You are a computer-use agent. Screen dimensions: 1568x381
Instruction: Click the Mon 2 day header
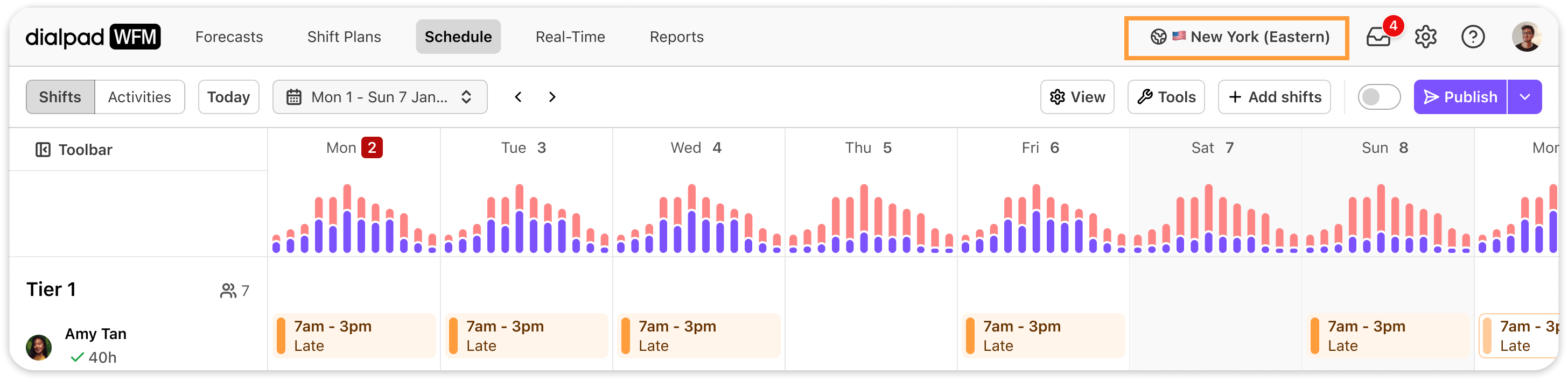354,148
